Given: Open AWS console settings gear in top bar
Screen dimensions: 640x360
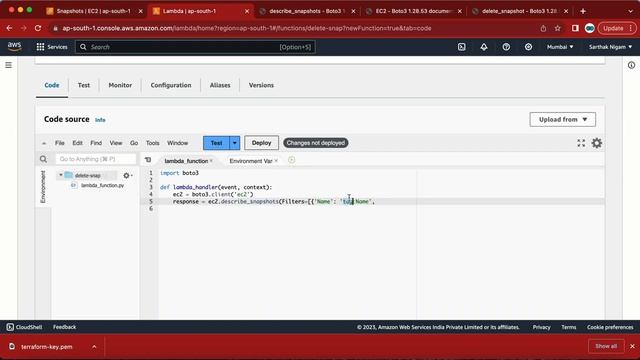Looking at the screenshot, I should point(528,47).
